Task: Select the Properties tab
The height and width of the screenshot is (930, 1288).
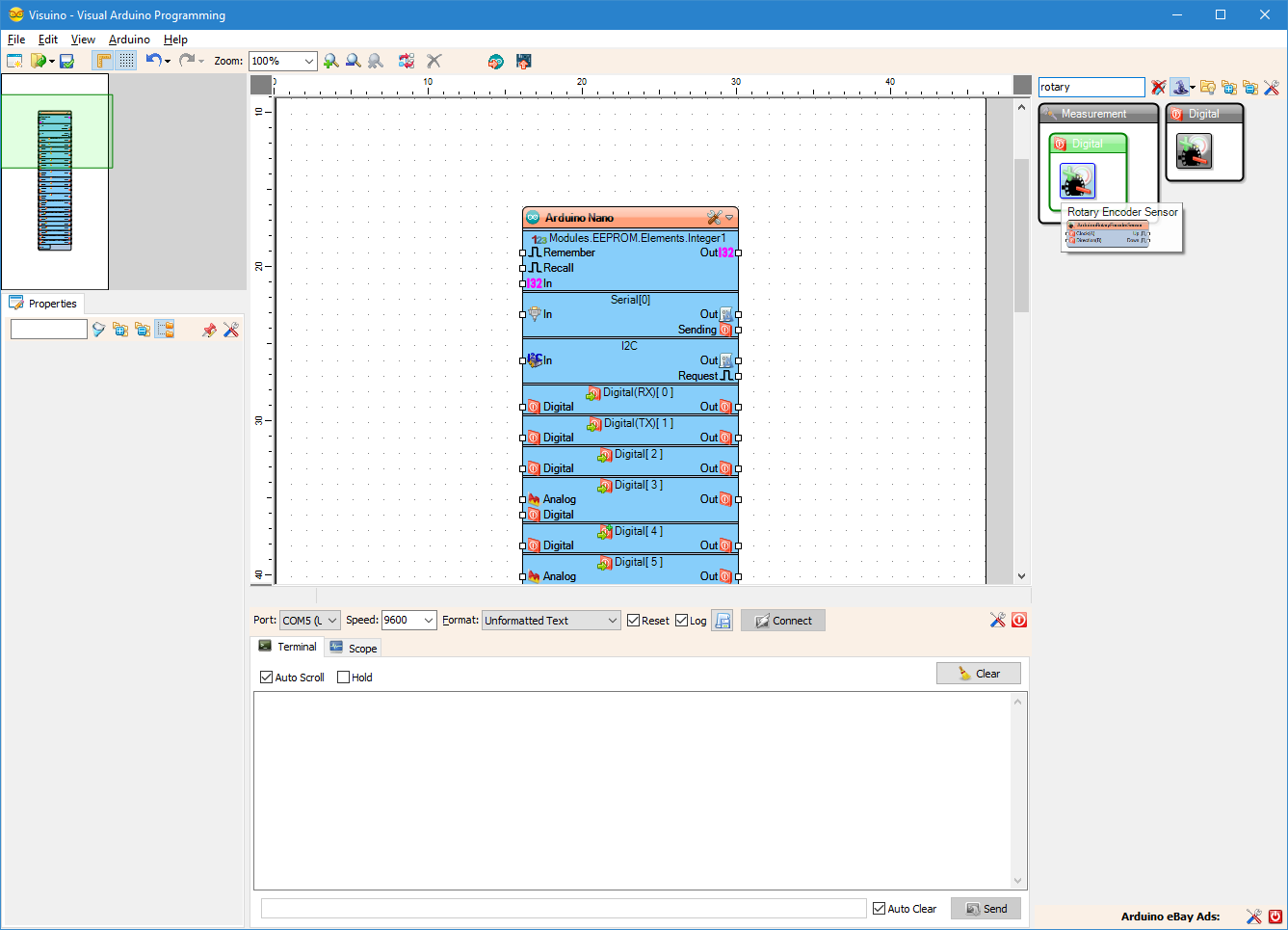Action: pyautogui.click(x=43, y=304)
